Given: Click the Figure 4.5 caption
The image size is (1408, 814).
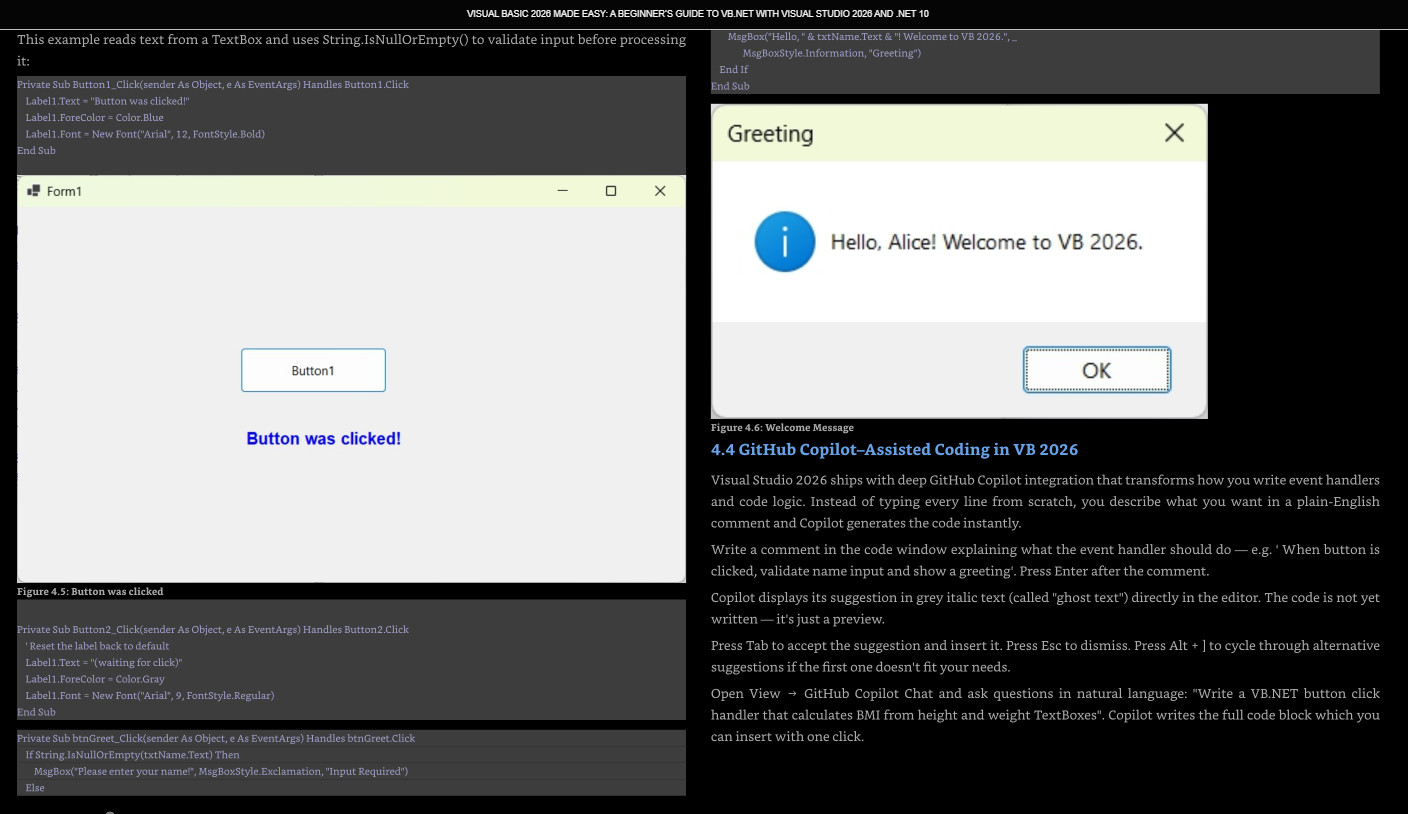Looking at the screenshot, I should (x=90, y=592).
